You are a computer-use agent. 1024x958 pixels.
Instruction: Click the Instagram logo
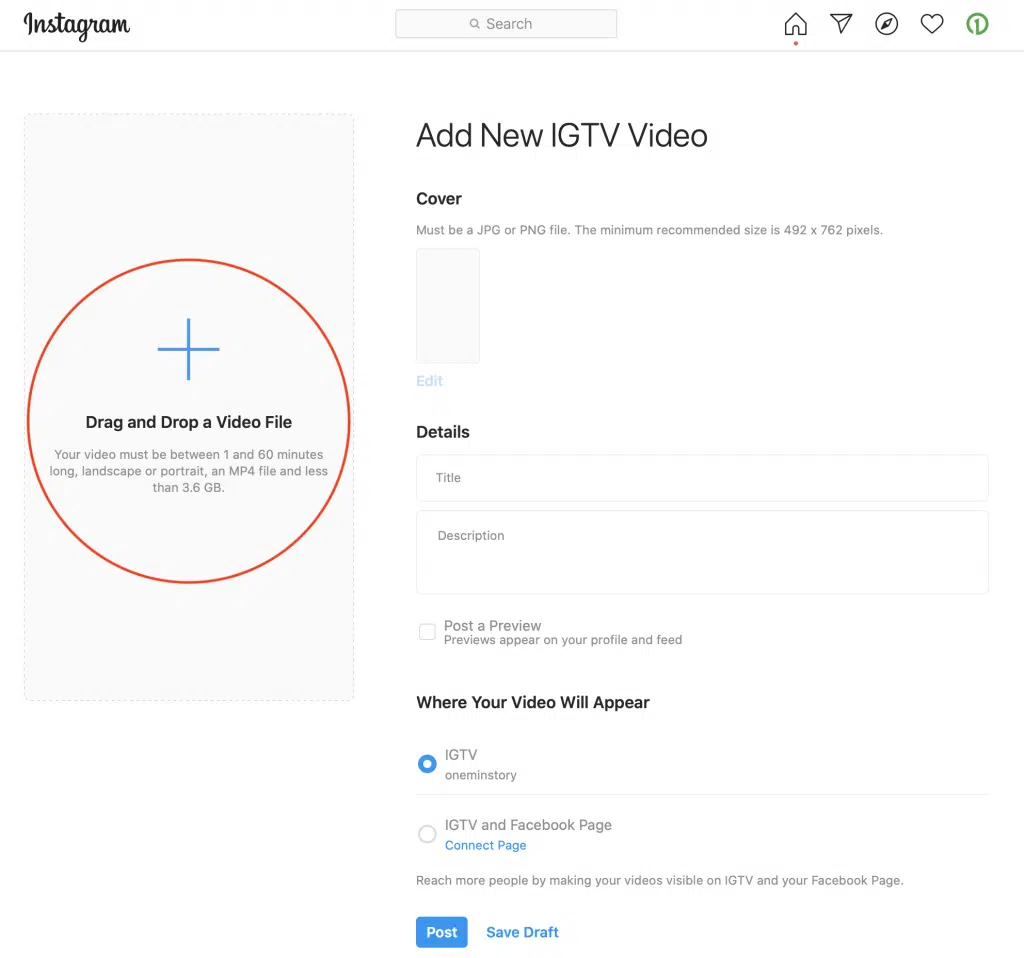pyautogui.click(x=76, y=25)
